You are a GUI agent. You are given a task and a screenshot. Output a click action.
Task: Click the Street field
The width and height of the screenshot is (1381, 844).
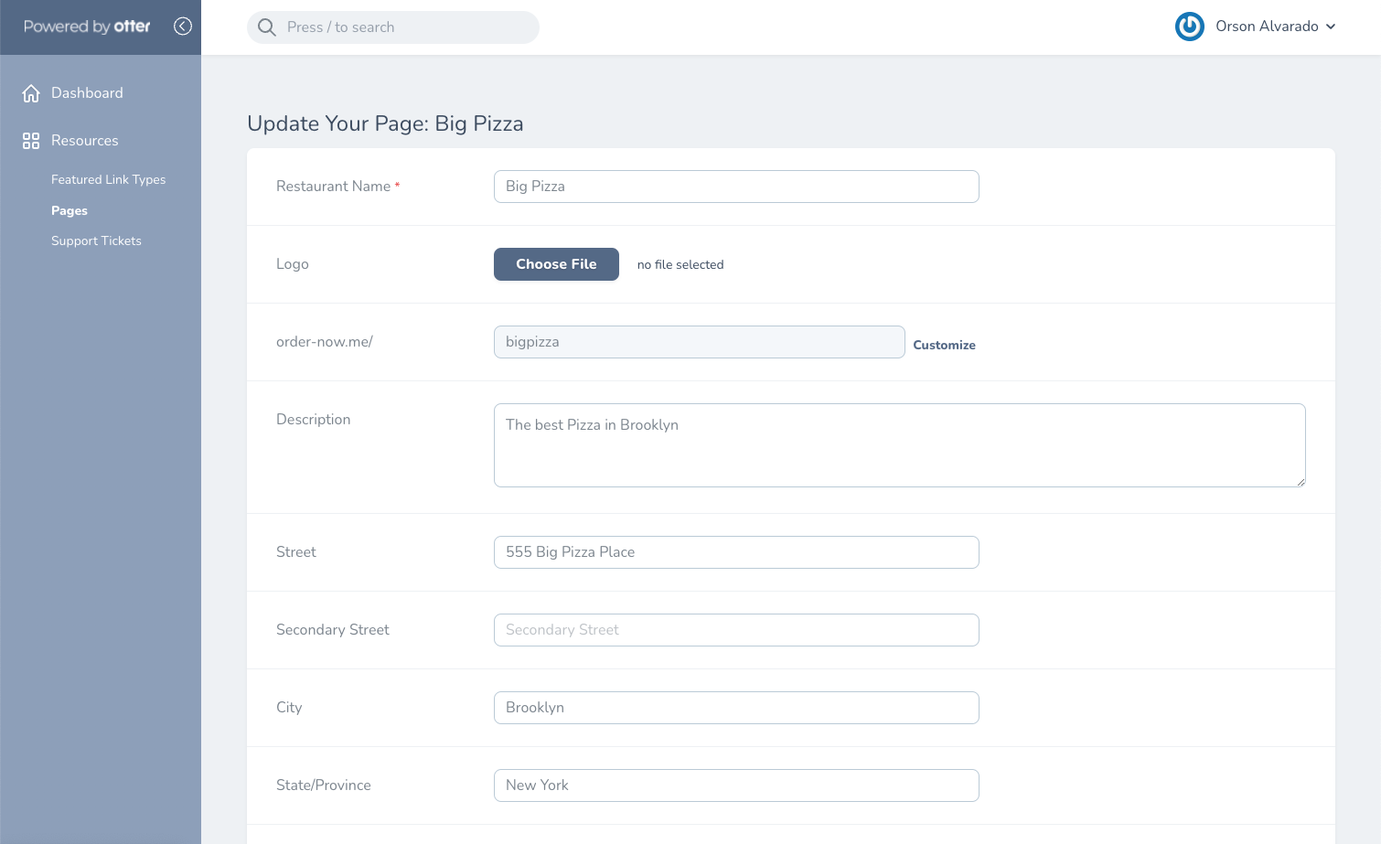click(x=736, y=552)
